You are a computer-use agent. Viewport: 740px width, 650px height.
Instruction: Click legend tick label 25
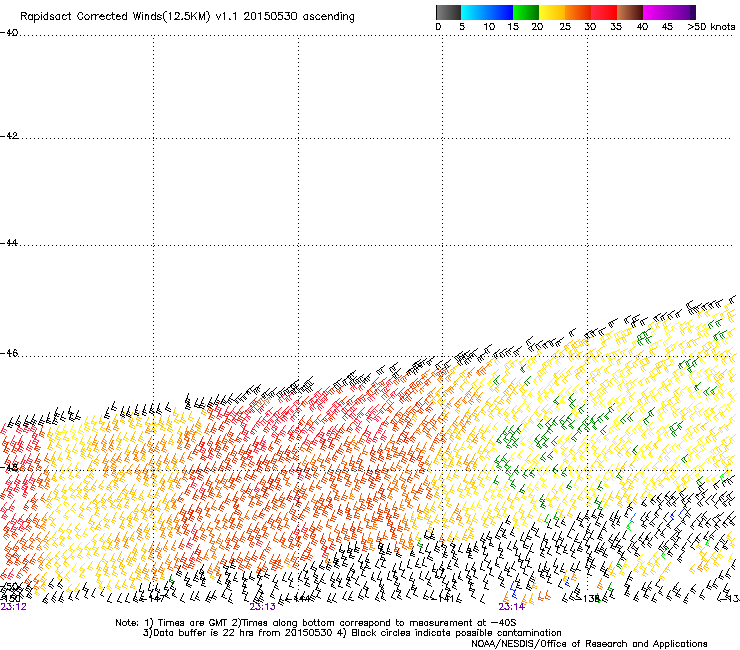click(x=565, y=27)
